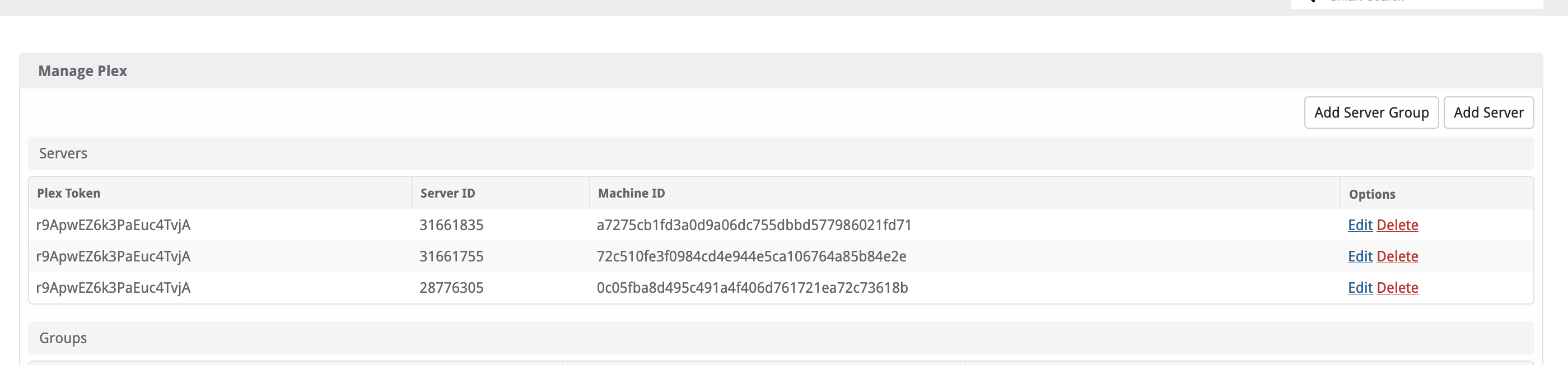This screenshot has width=1568, height=365.
Task: Click the Server ID column header
Action: coord(447,194)
